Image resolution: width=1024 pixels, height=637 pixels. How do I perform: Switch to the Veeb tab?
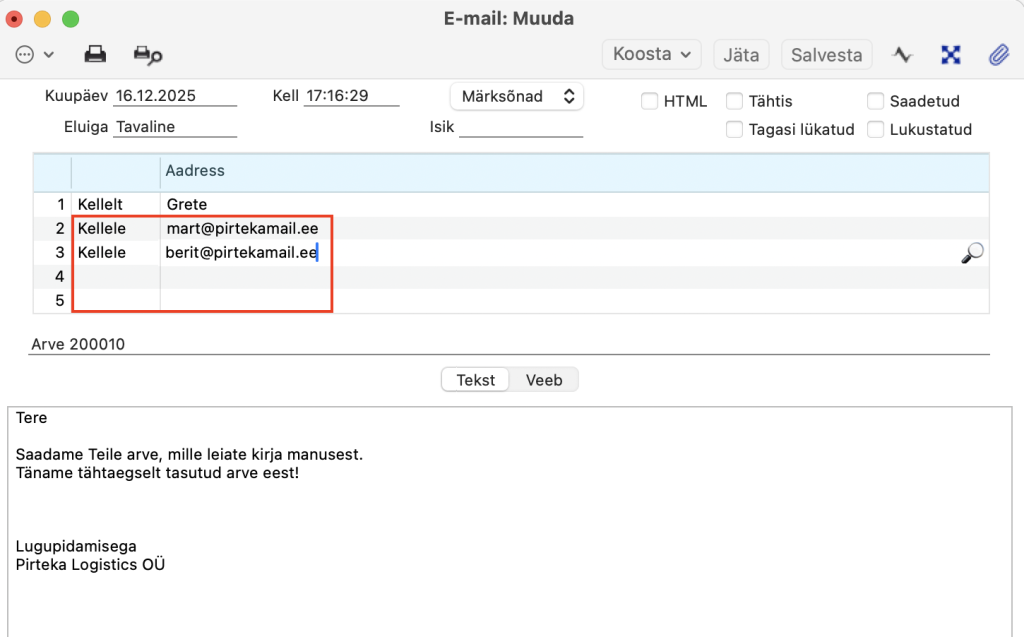point(544,380)
